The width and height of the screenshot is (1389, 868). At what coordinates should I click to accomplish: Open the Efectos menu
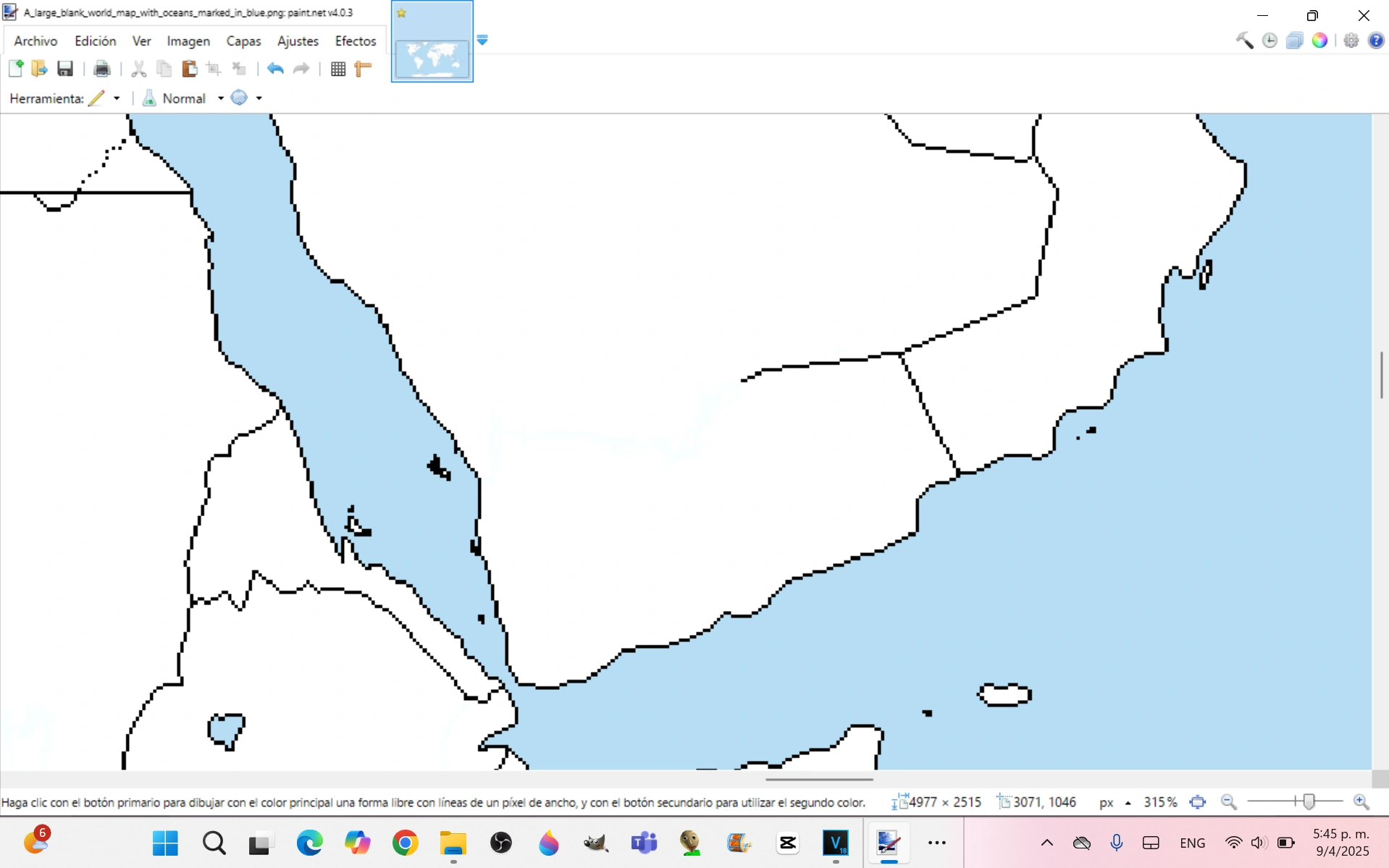pyautogui.click(x=356, y=41)
